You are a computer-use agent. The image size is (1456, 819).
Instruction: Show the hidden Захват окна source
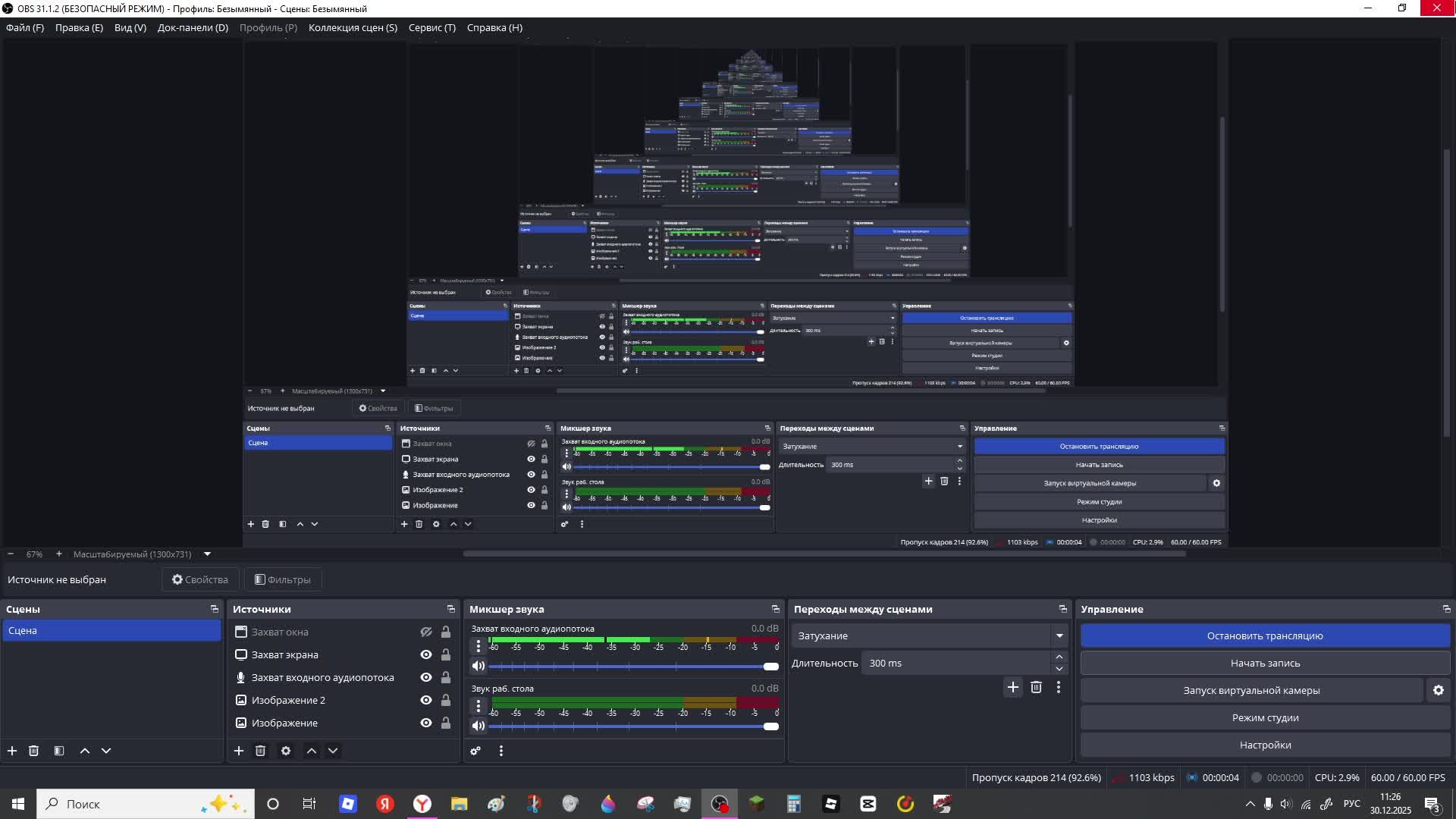click(426, 632)
